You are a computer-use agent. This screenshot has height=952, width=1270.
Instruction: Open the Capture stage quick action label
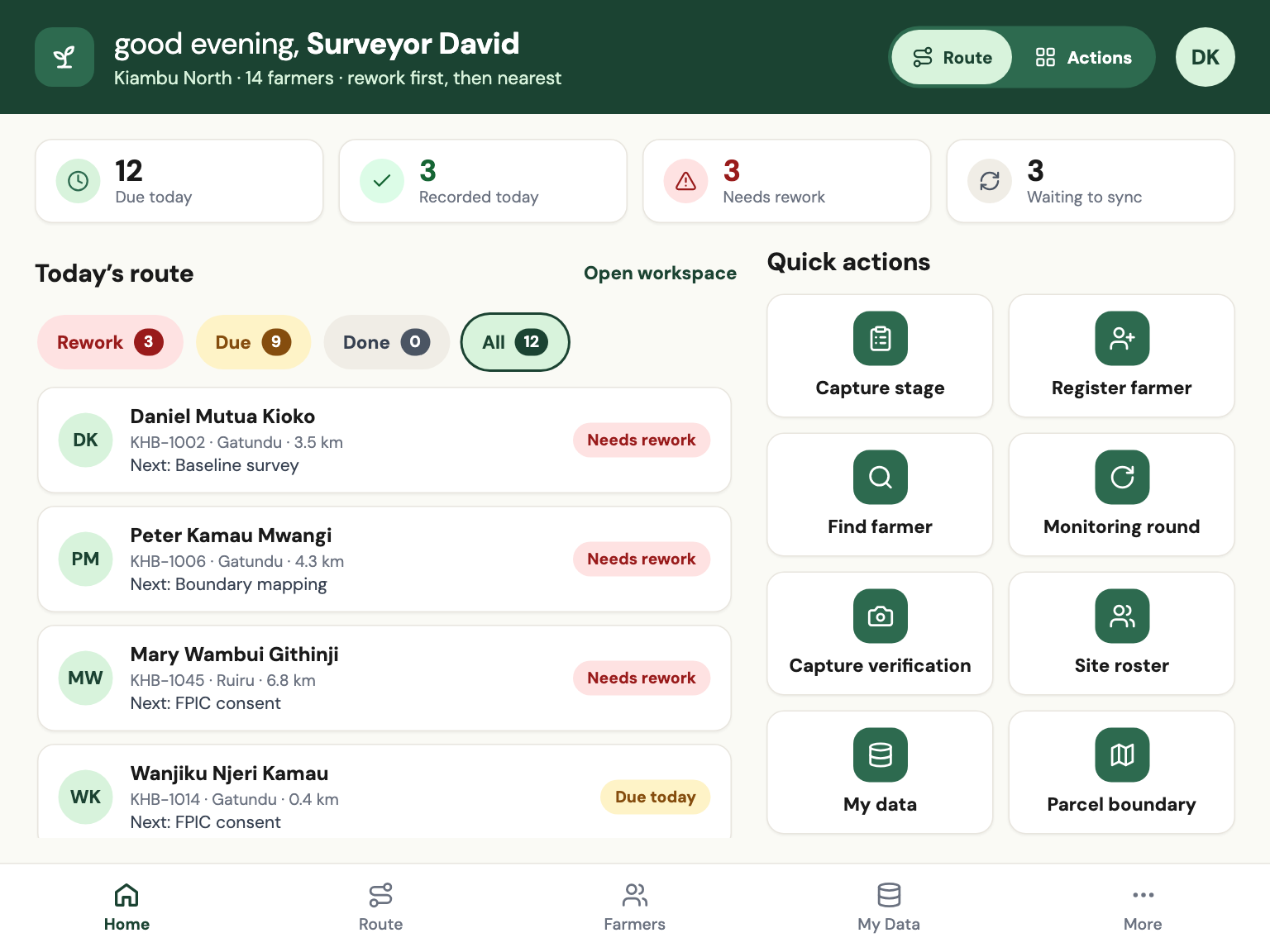880,388
